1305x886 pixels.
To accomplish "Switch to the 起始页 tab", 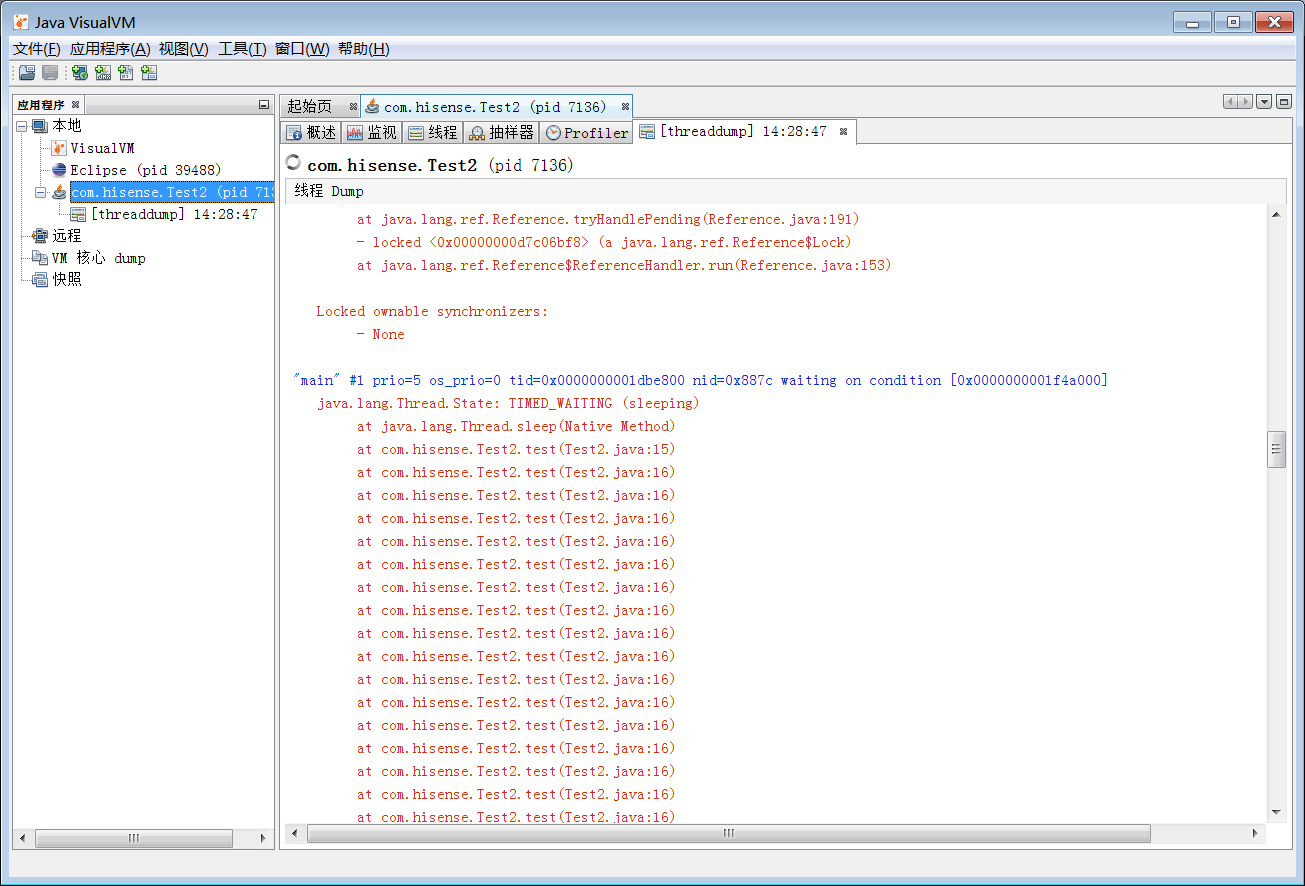I will click(x=310, y=106).
